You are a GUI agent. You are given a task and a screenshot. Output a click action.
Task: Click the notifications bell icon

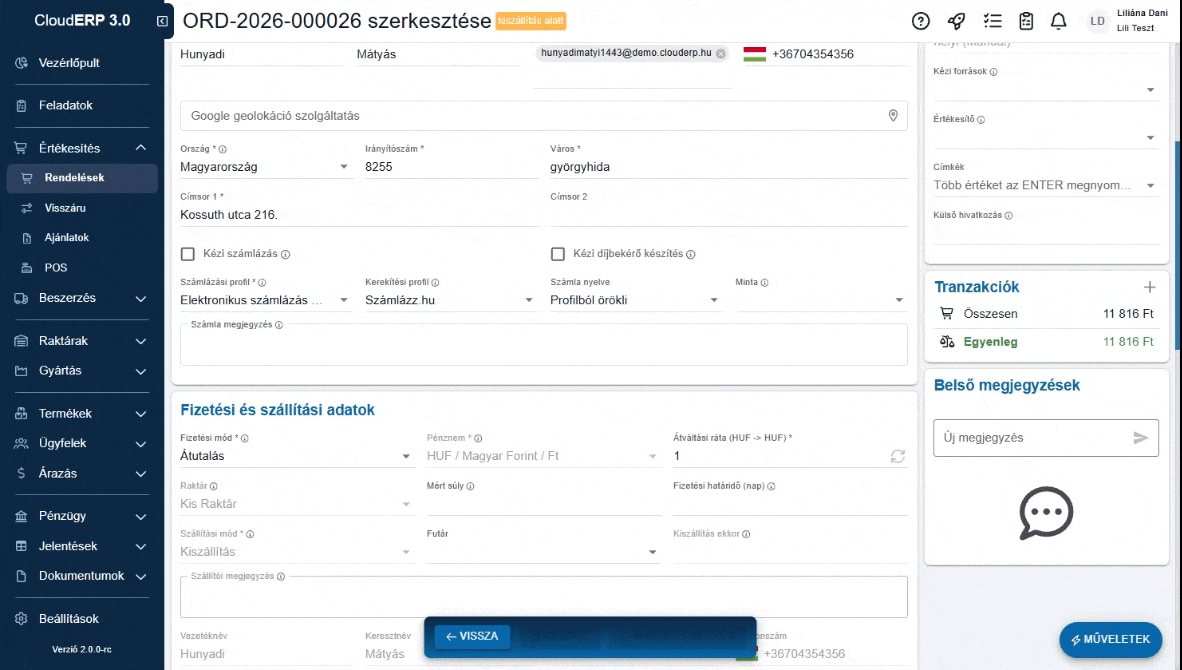pos(1058,21)
